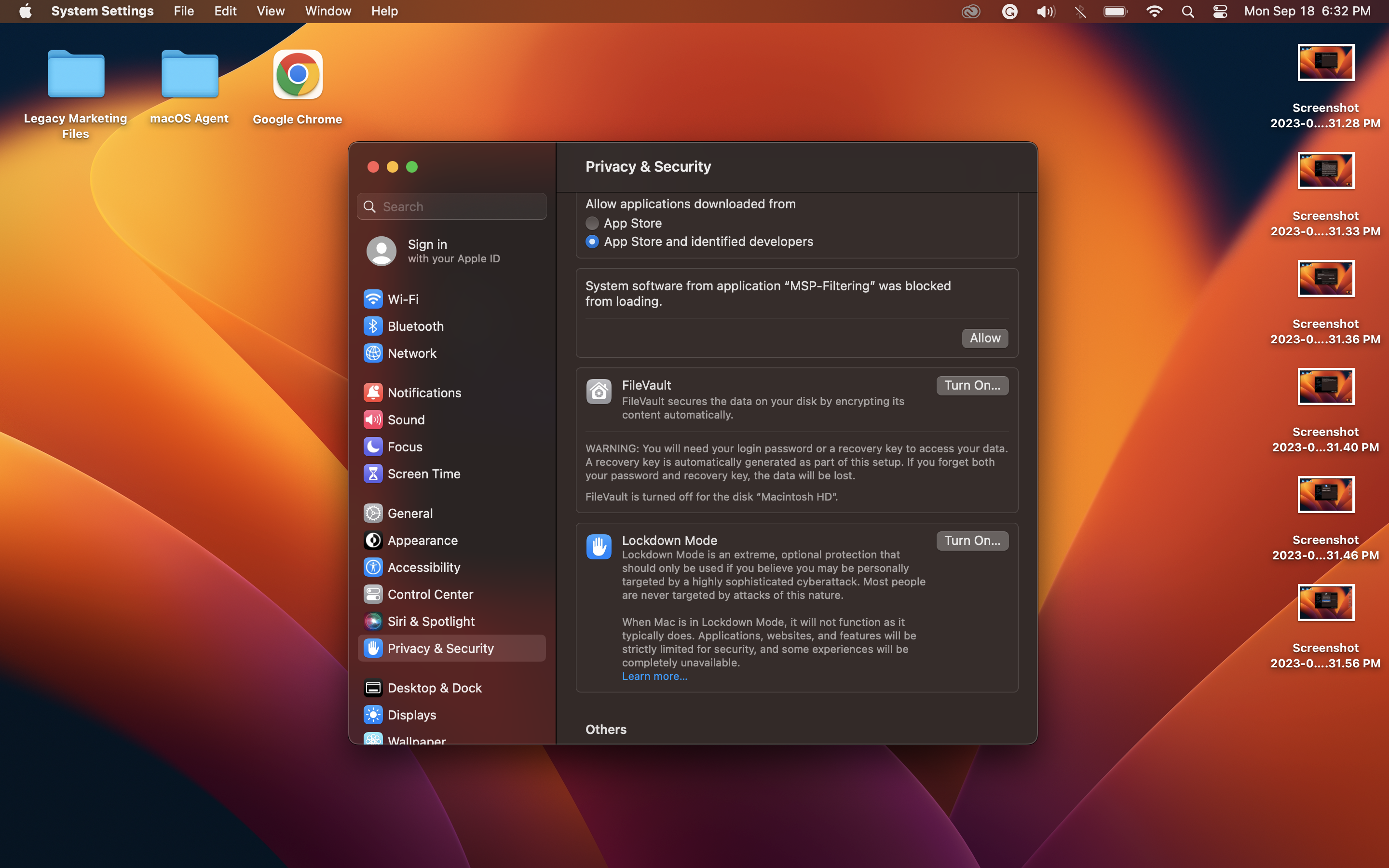The height and width of the screenshot is (868, 1389).
Task: Open Bluetooth settings in the sidebar
Action: click(416, 325)
